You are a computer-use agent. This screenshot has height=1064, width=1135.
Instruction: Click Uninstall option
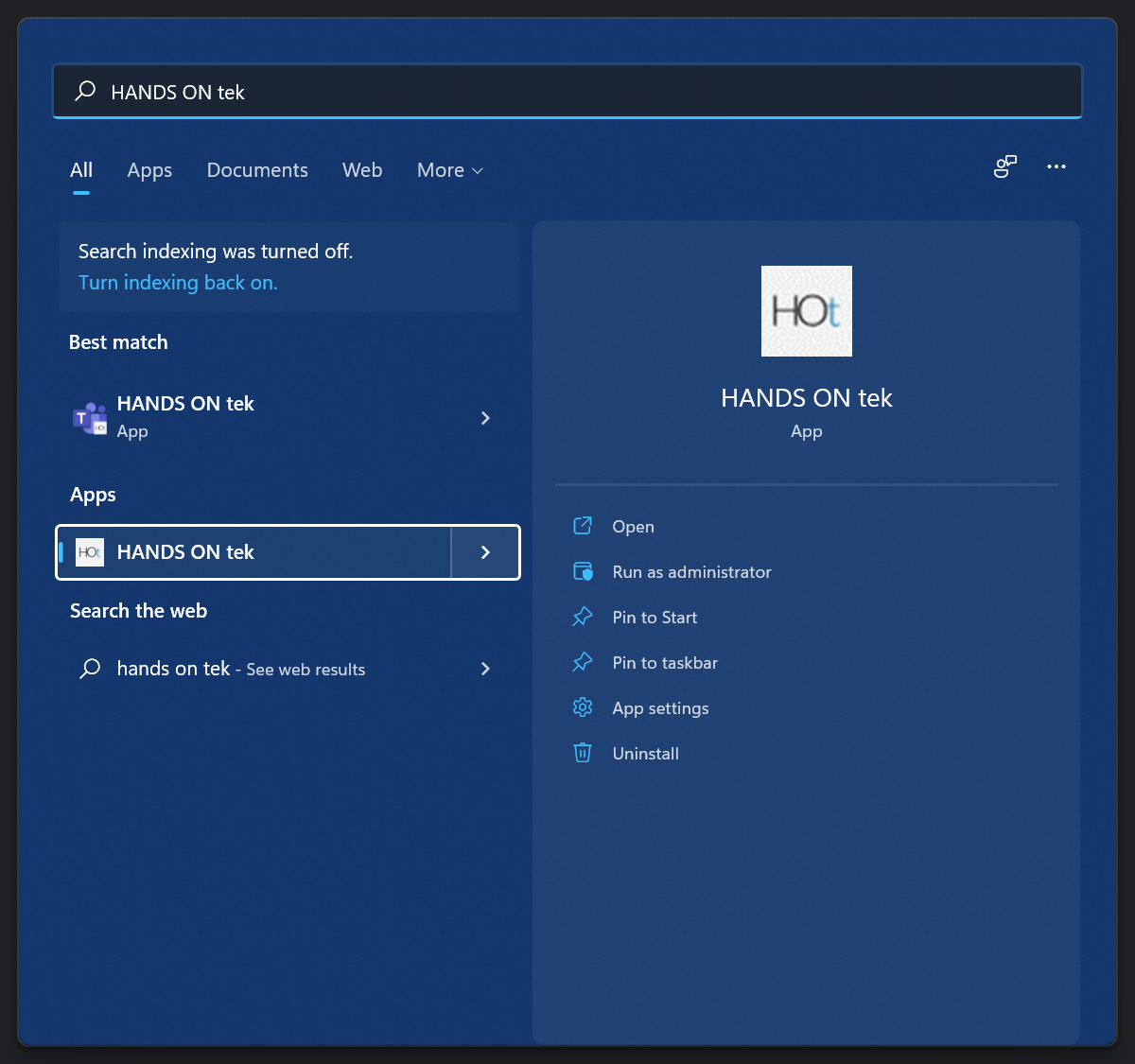click(x=645, y=754)
